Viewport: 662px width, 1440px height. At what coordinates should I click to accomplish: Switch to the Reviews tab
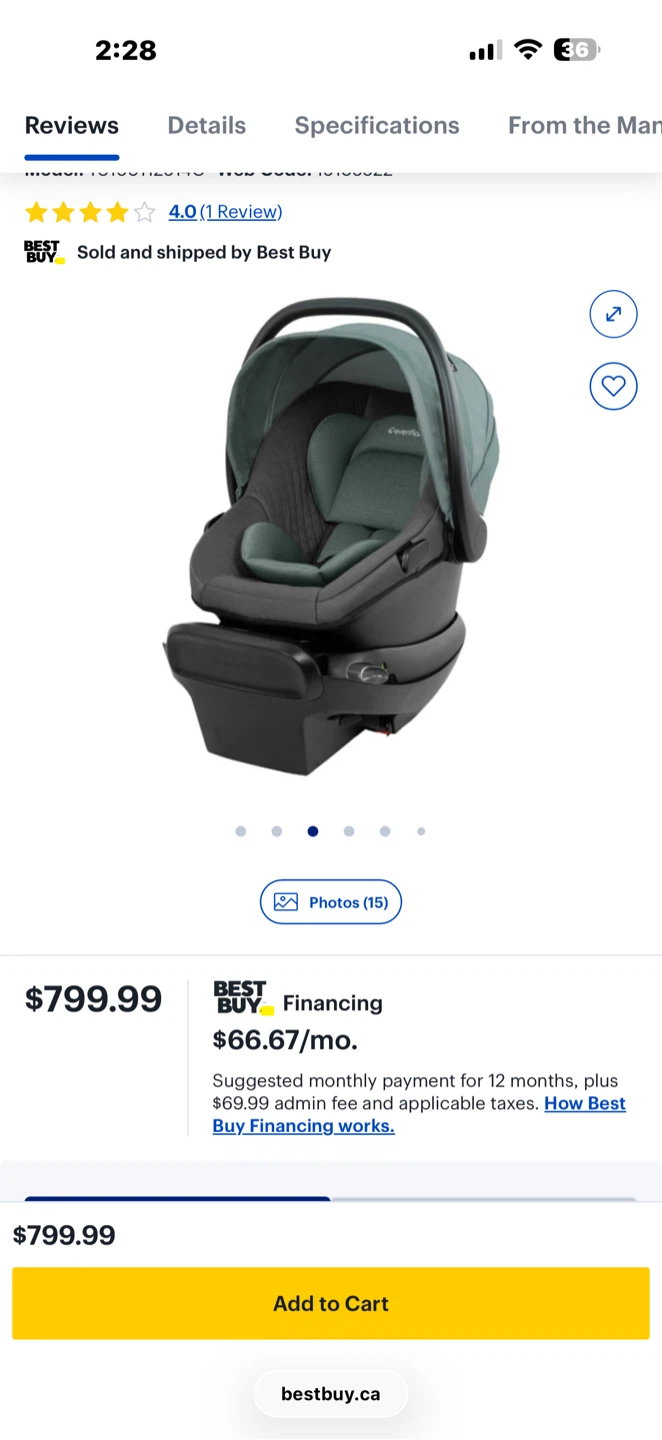pos(72,126)
